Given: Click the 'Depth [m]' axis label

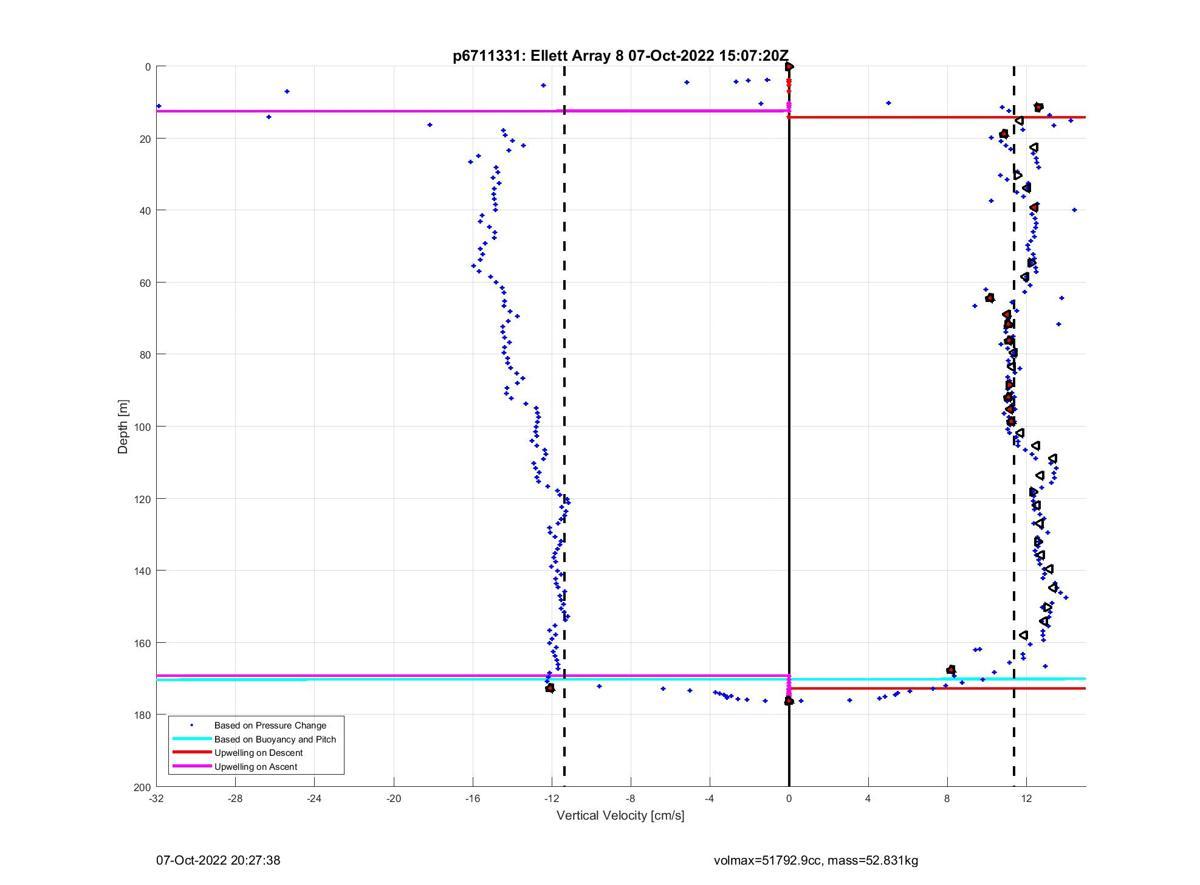Looking at the screenshot, I should coord(124,427).
